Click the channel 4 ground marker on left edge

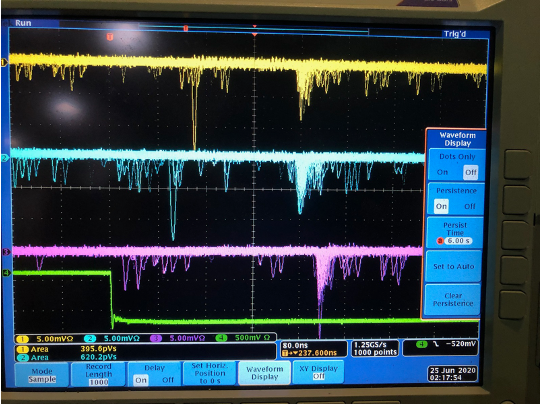6,273
